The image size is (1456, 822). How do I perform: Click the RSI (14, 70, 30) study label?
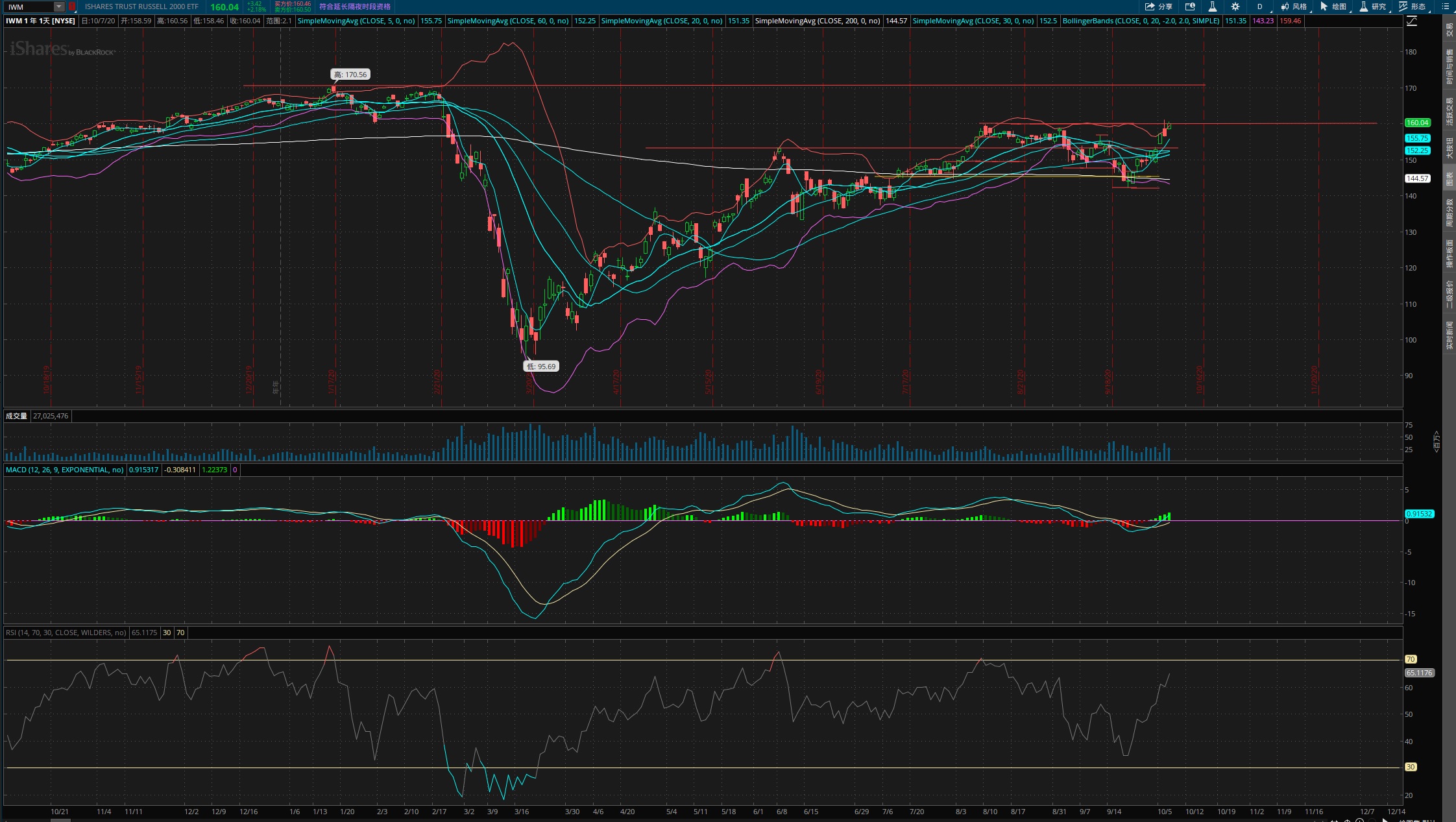tap(66, 633)
